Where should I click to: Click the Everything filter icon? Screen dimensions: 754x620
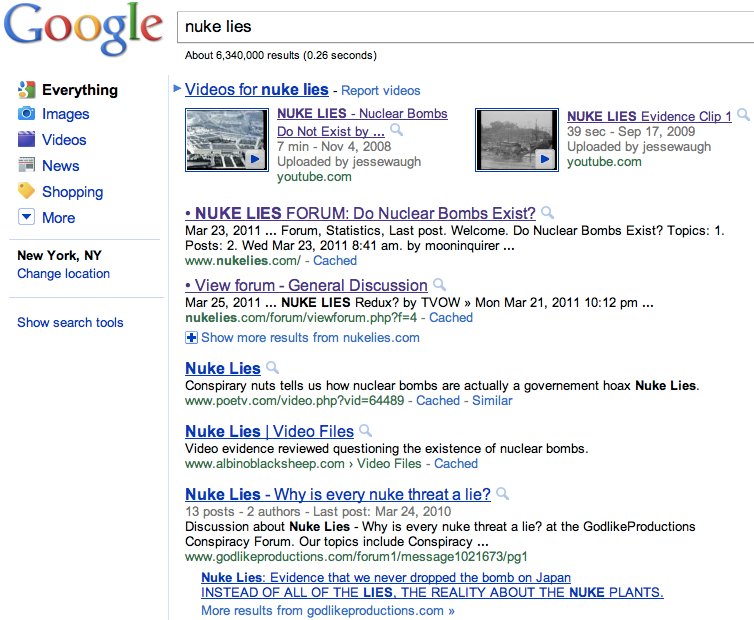pyautogui.click(x=26, y=90)
